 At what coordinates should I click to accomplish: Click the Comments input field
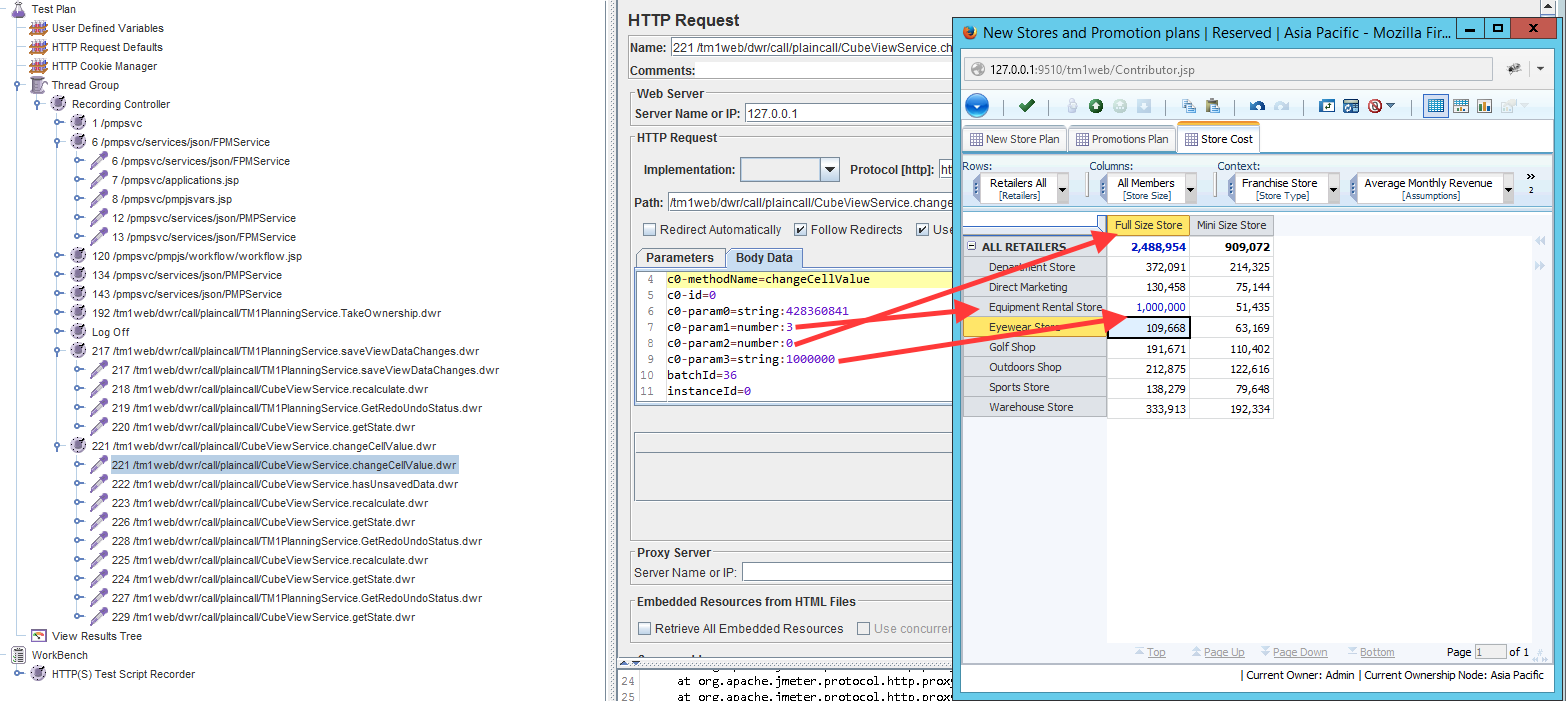point(824,71)
